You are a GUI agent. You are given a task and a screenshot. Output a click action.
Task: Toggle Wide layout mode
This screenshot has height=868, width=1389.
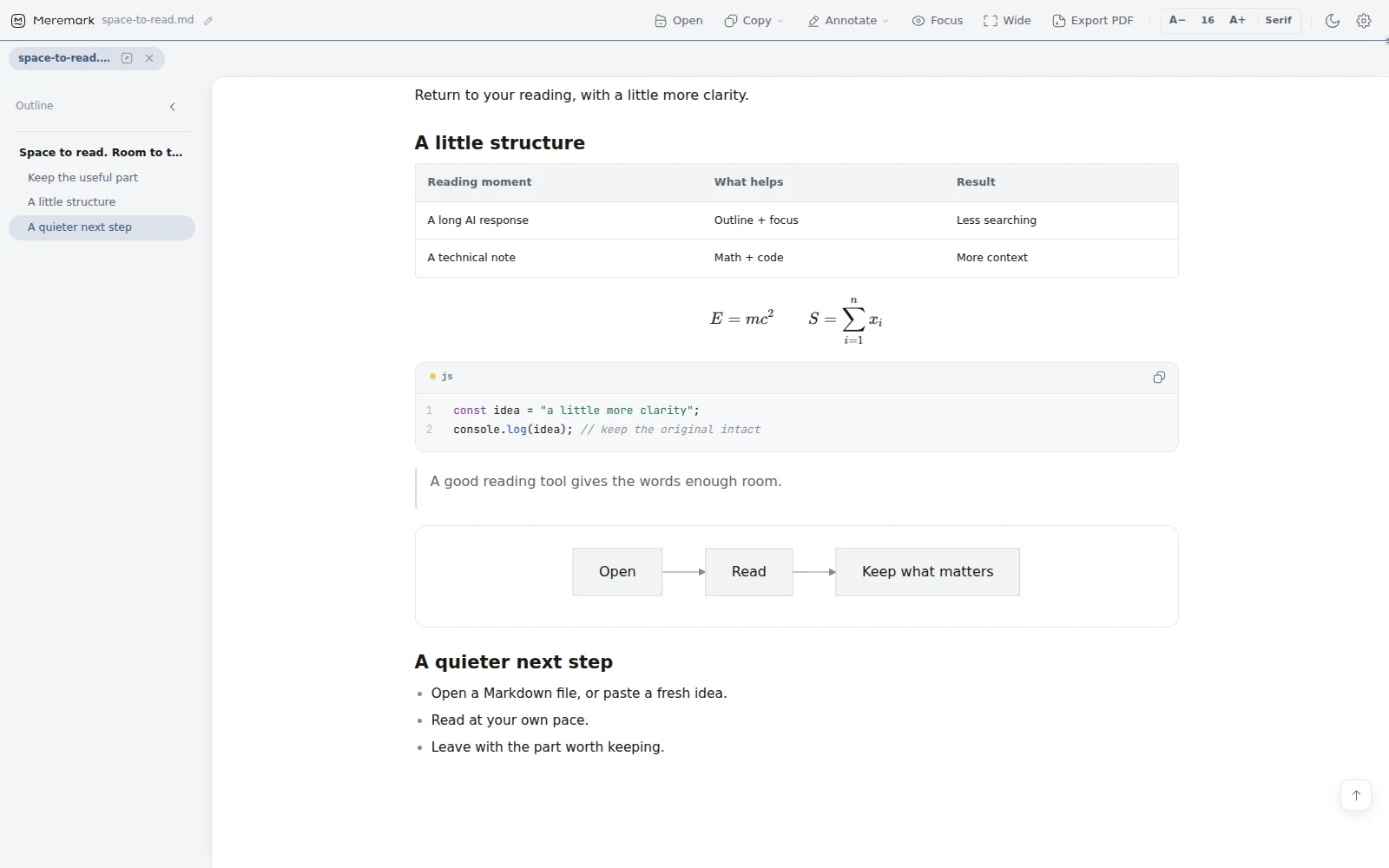click(1007, 20)
